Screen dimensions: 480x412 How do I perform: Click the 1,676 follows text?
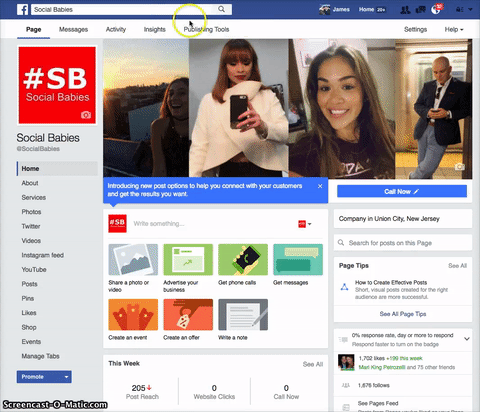(x=374, y=385)
